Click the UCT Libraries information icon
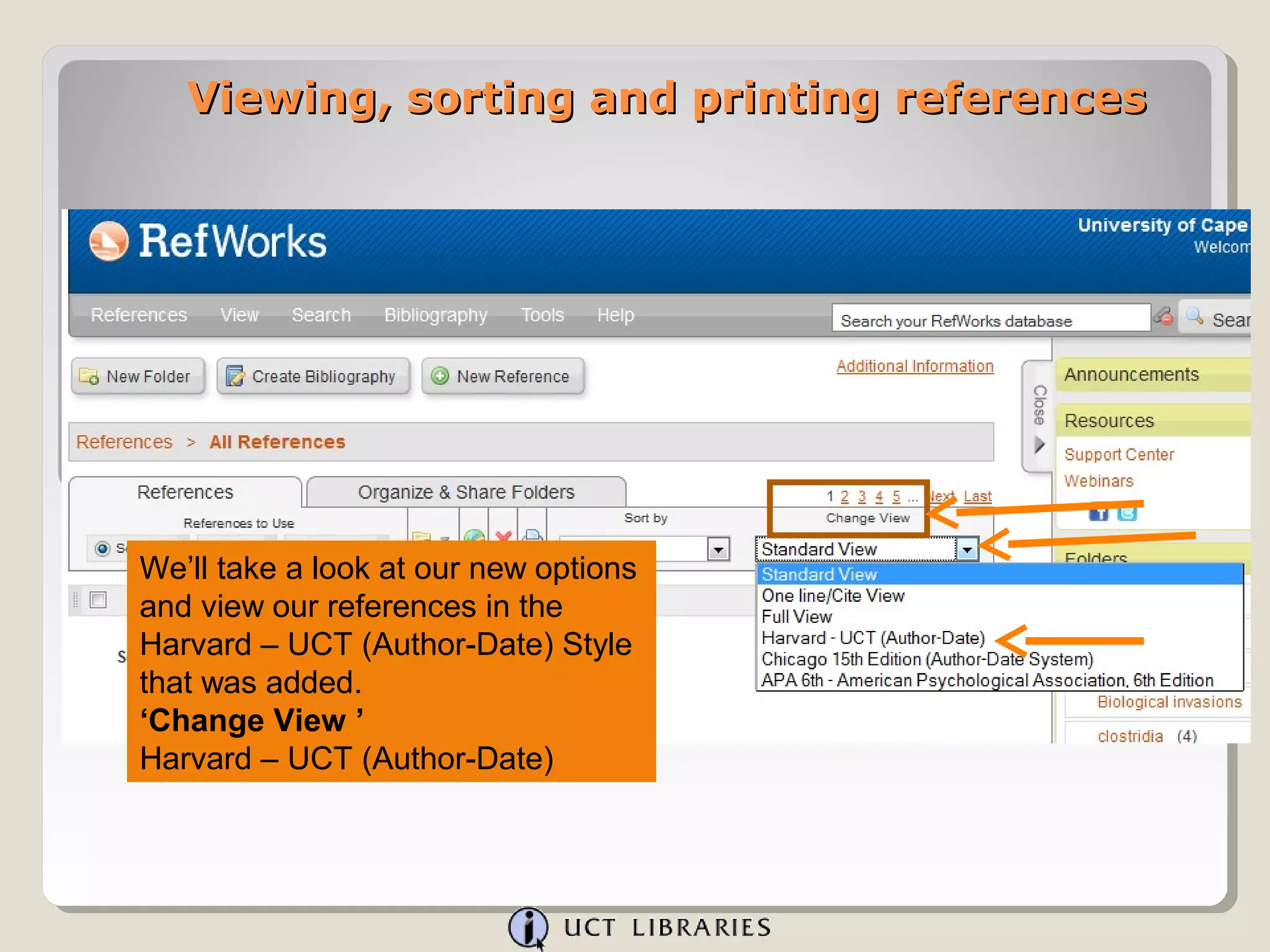 [x=528, y=928]
